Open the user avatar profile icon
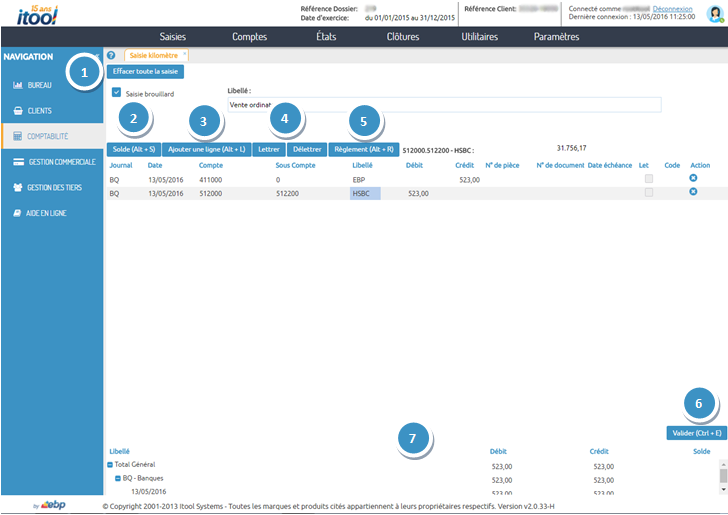This screenshot has width=728, height=515. tap(714, 13)
